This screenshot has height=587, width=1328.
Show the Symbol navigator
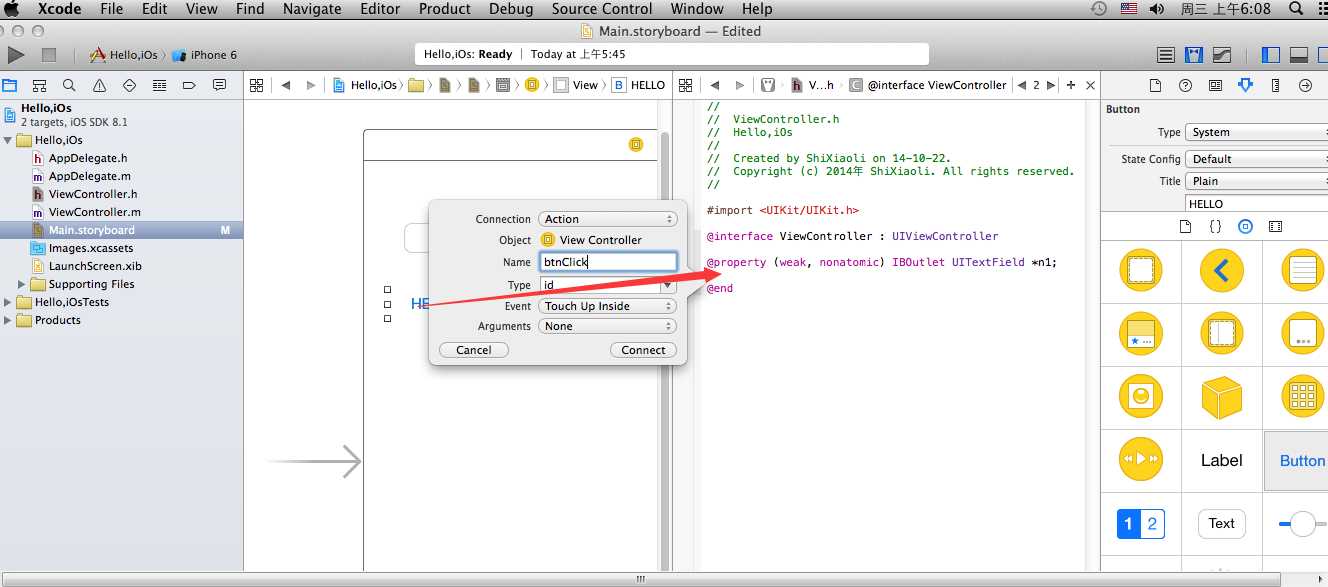tap(40, 86)
